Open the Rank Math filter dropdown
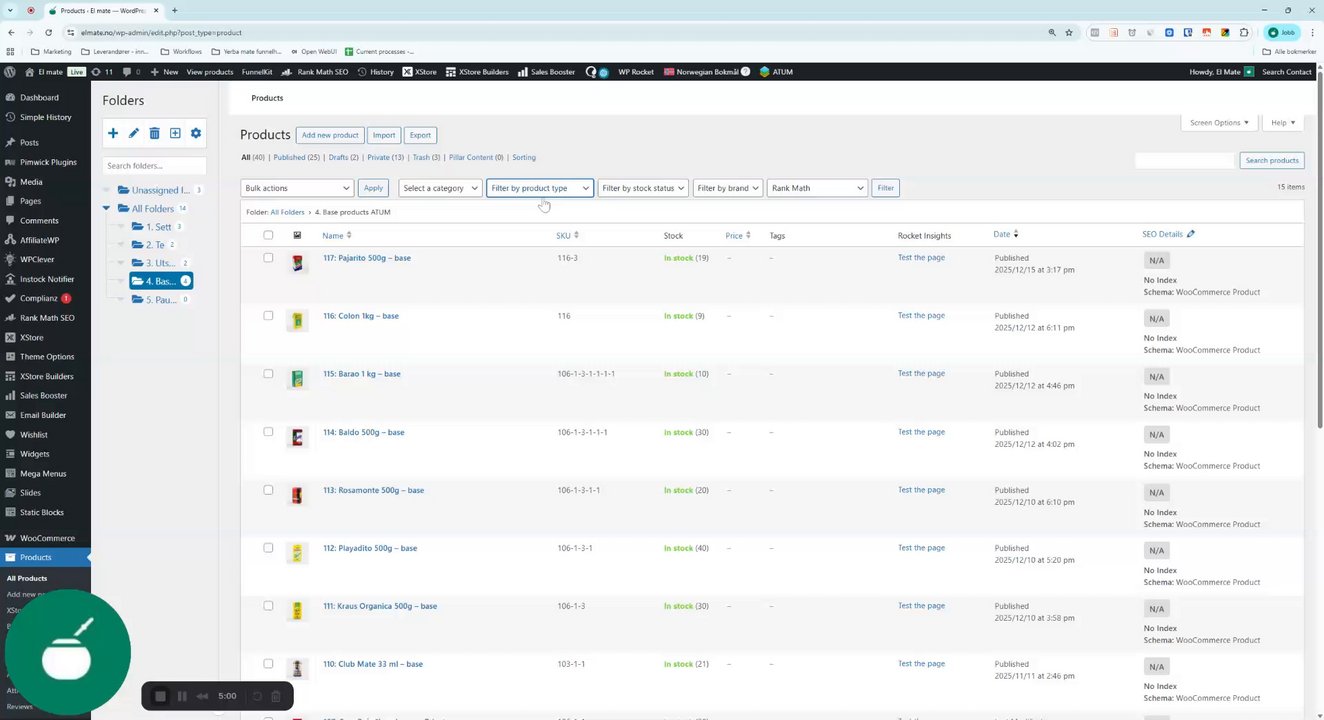 817,188
